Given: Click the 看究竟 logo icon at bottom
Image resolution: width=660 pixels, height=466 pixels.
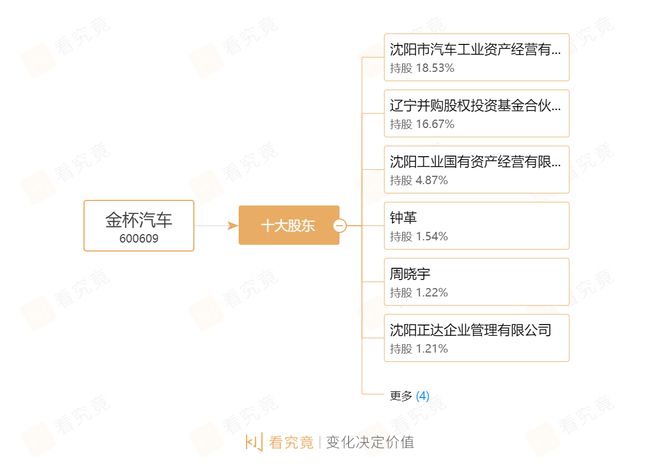Looking at the screenshot, I should click(x=254, y=442).
